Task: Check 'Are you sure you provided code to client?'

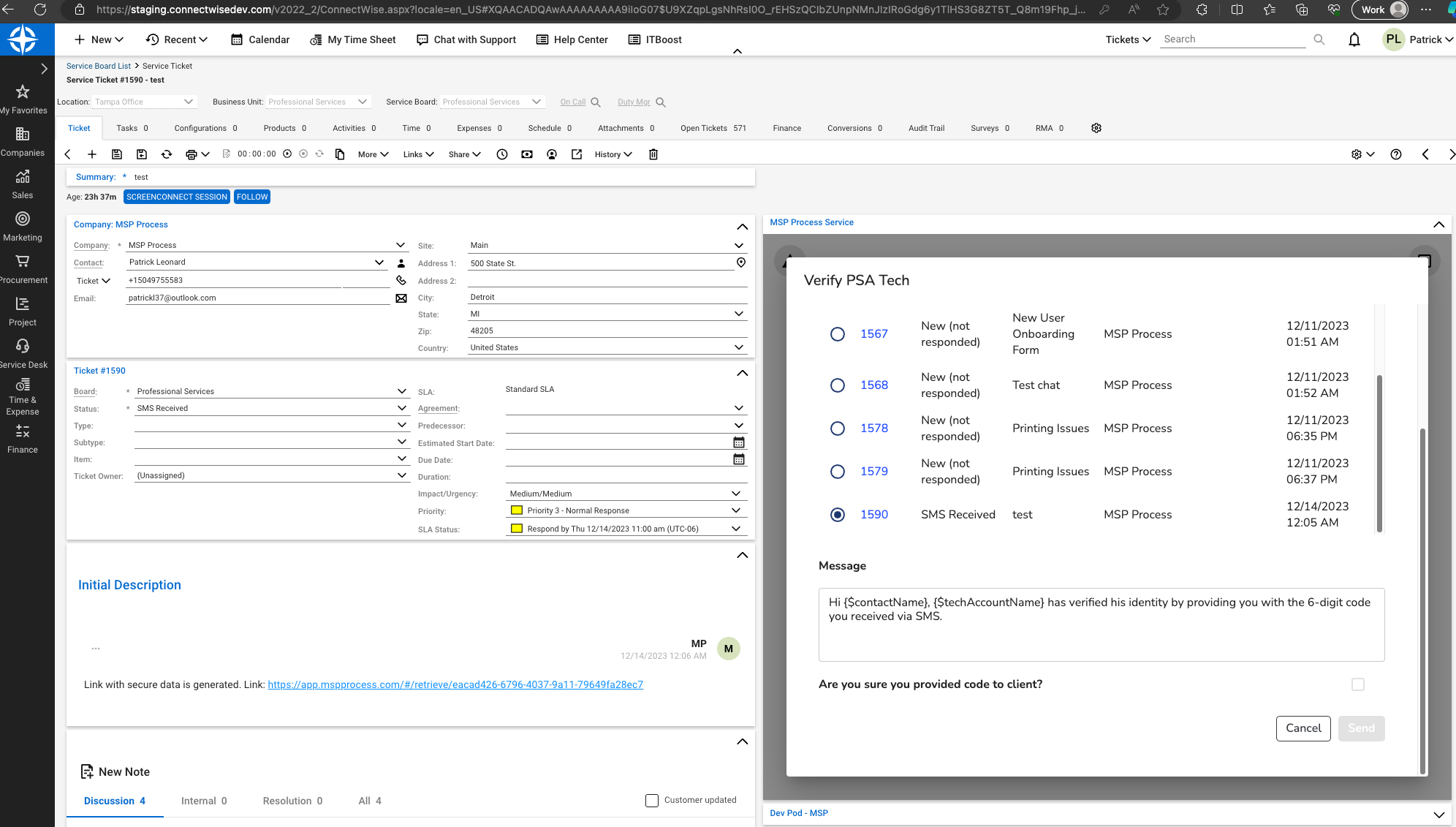Action: point(1358,684)
